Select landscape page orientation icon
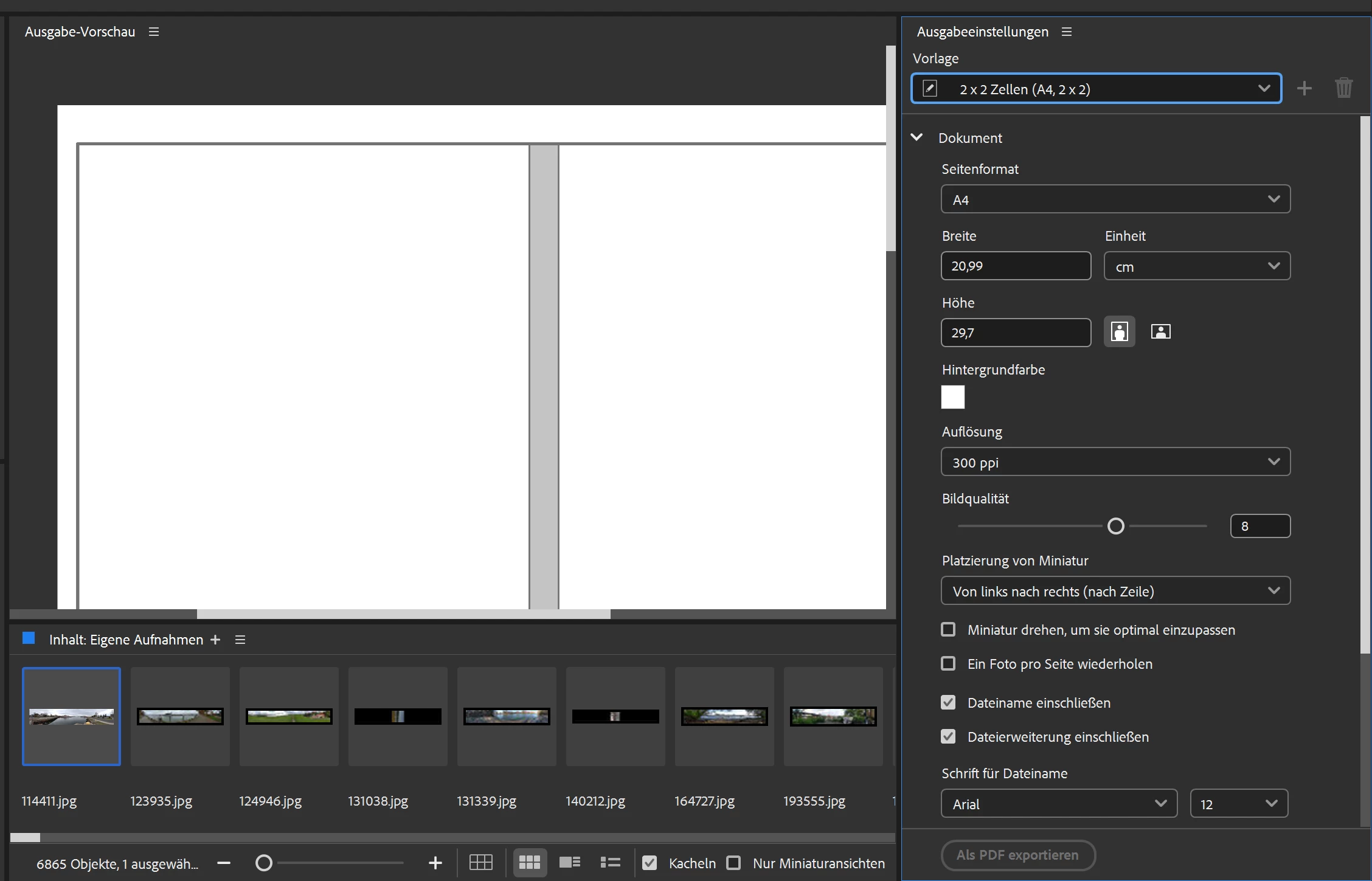The image size is (1372, 881). (1160, 332)
